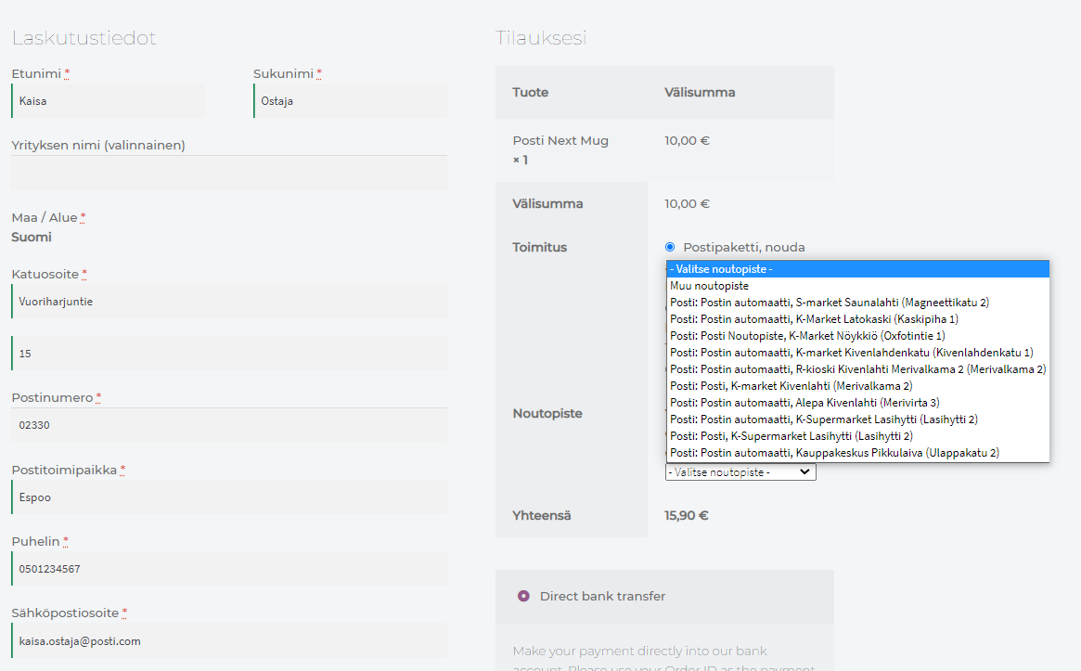The image size is (1081, 671).
Task: Click the Puhelin field with 0501234567
Action: point(229,569)
